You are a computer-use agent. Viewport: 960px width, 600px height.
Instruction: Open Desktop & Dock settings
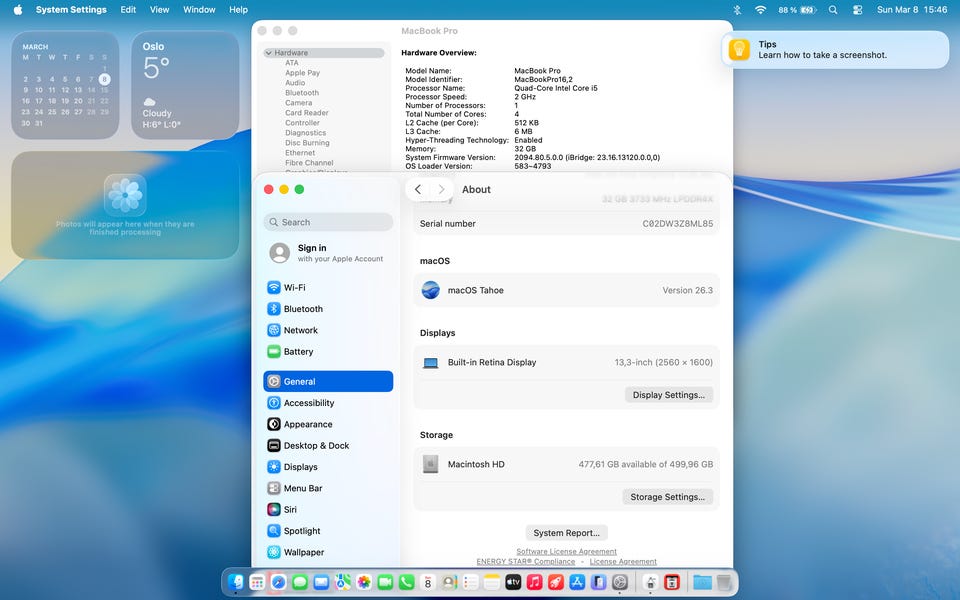click(316, 446)
